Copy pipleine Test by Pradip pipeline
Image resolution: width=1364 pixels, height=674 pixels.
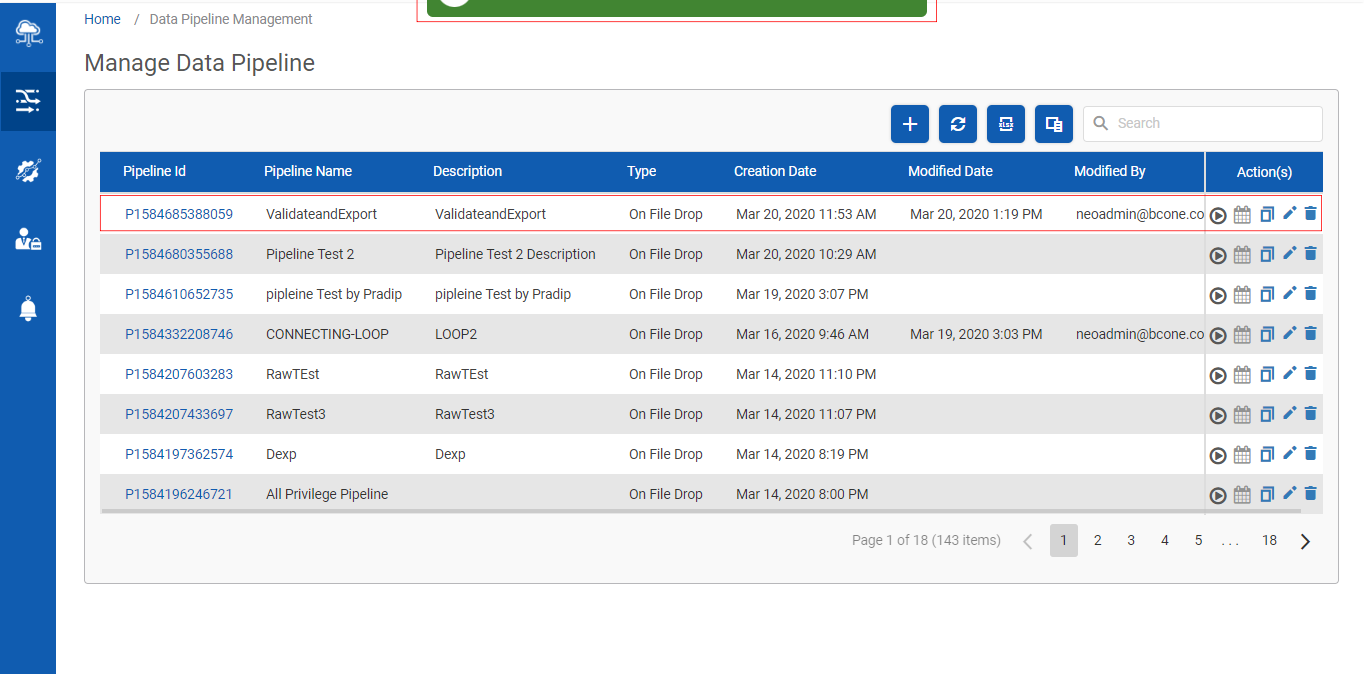pos(1267,294)
